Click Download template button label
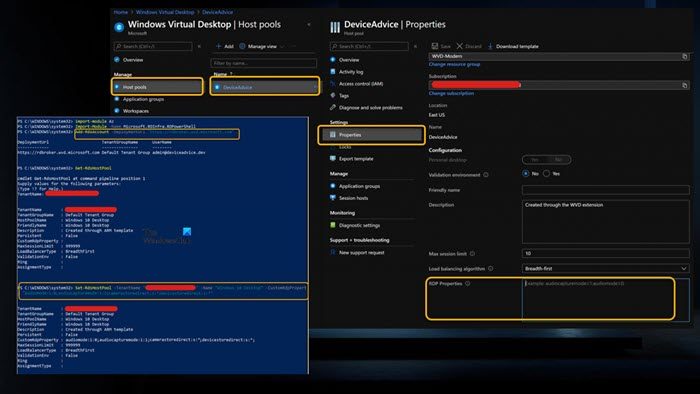700x394 pixels. click(x=517, y=46)
